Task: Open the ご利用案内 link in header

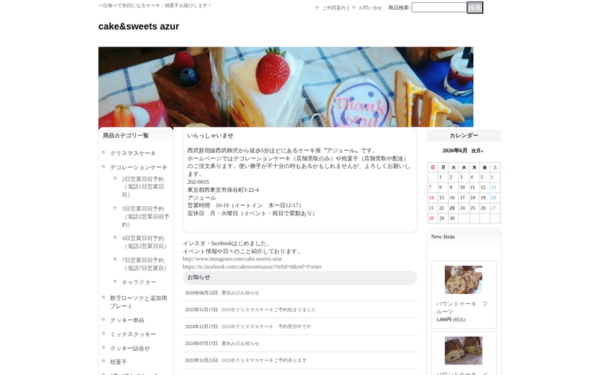Action: pos(333,8)
